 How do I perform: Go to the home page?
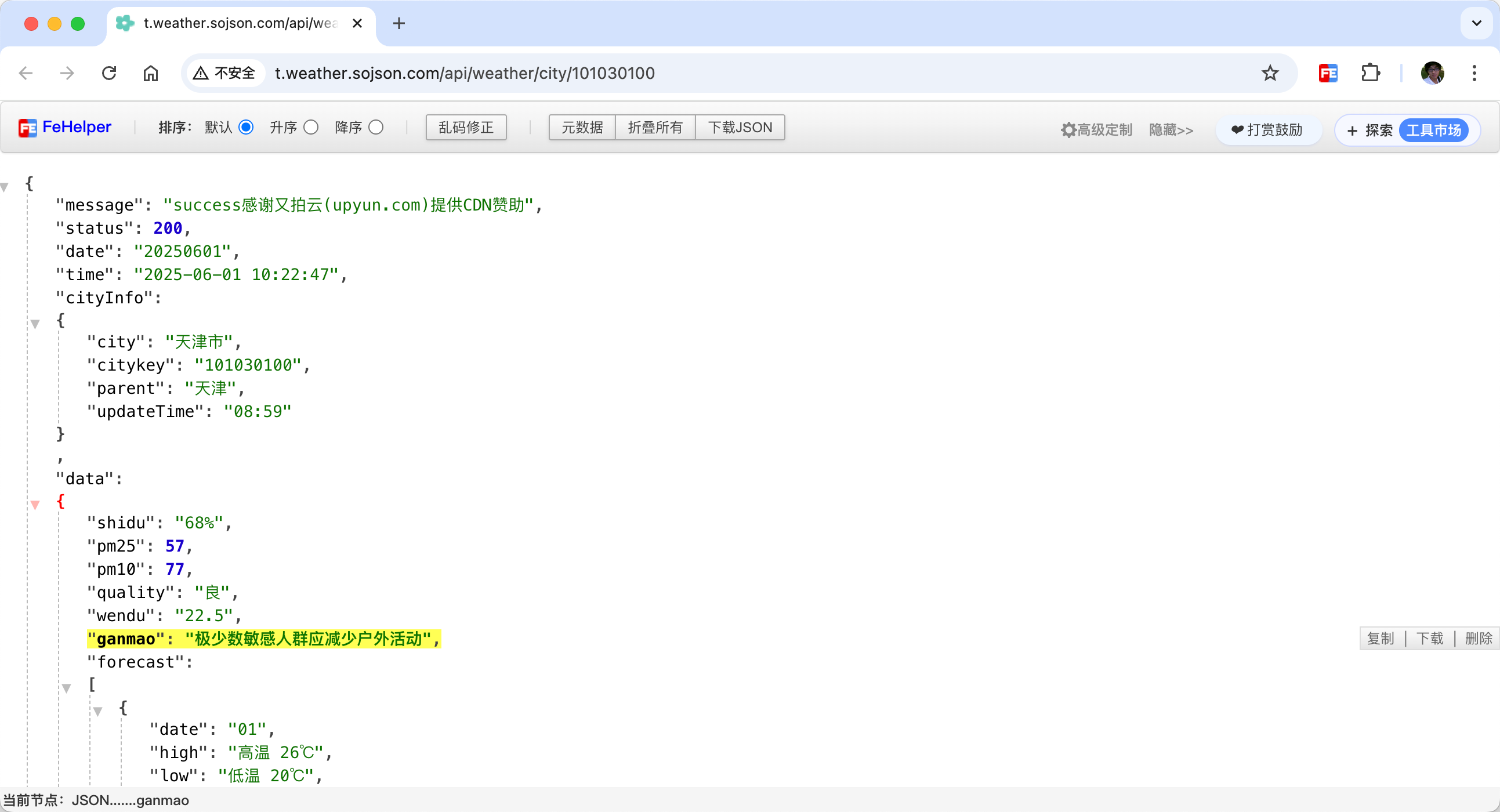coord(151,73)
